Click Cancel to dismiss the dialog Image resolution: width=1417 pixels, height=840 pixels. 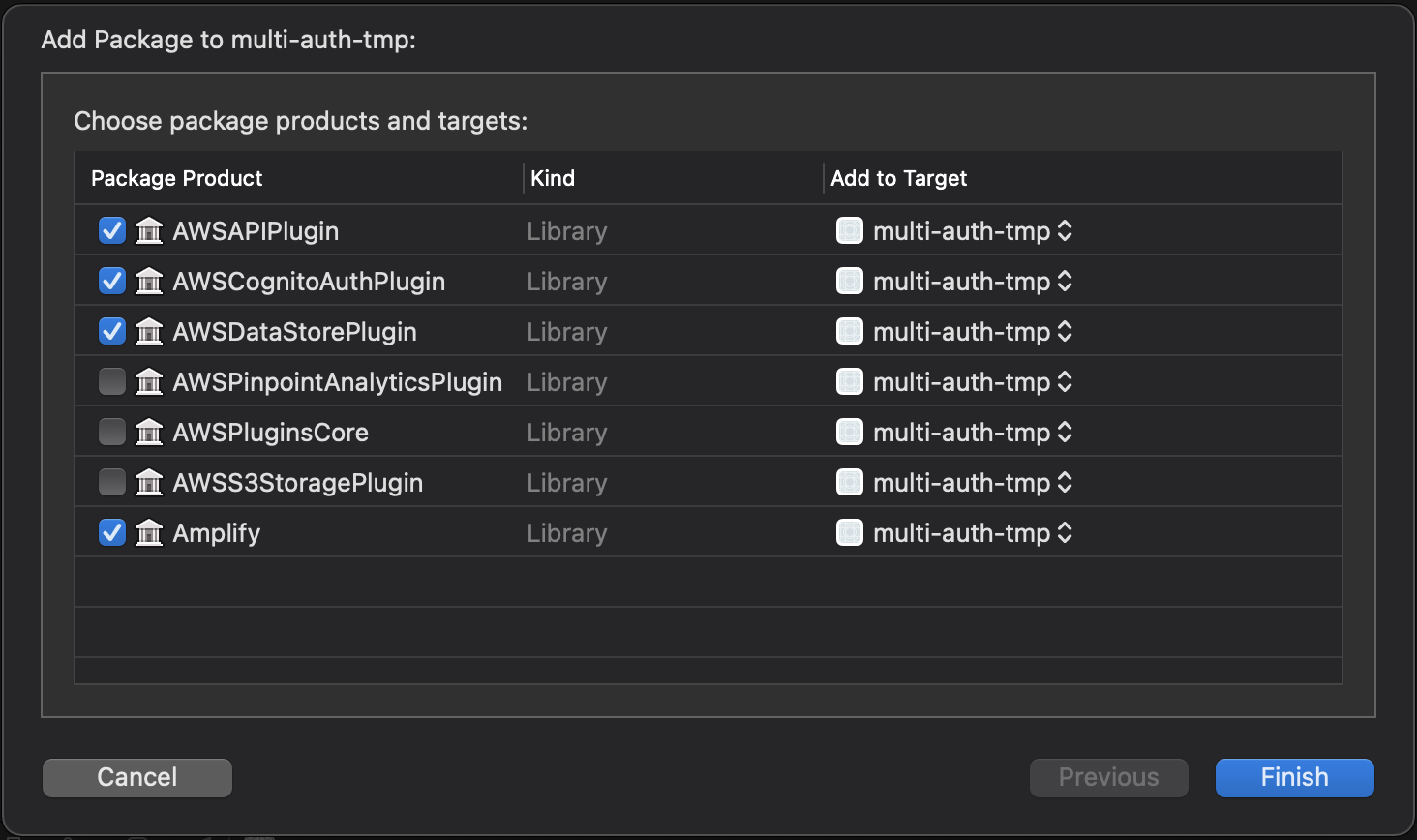pos(136,777)
